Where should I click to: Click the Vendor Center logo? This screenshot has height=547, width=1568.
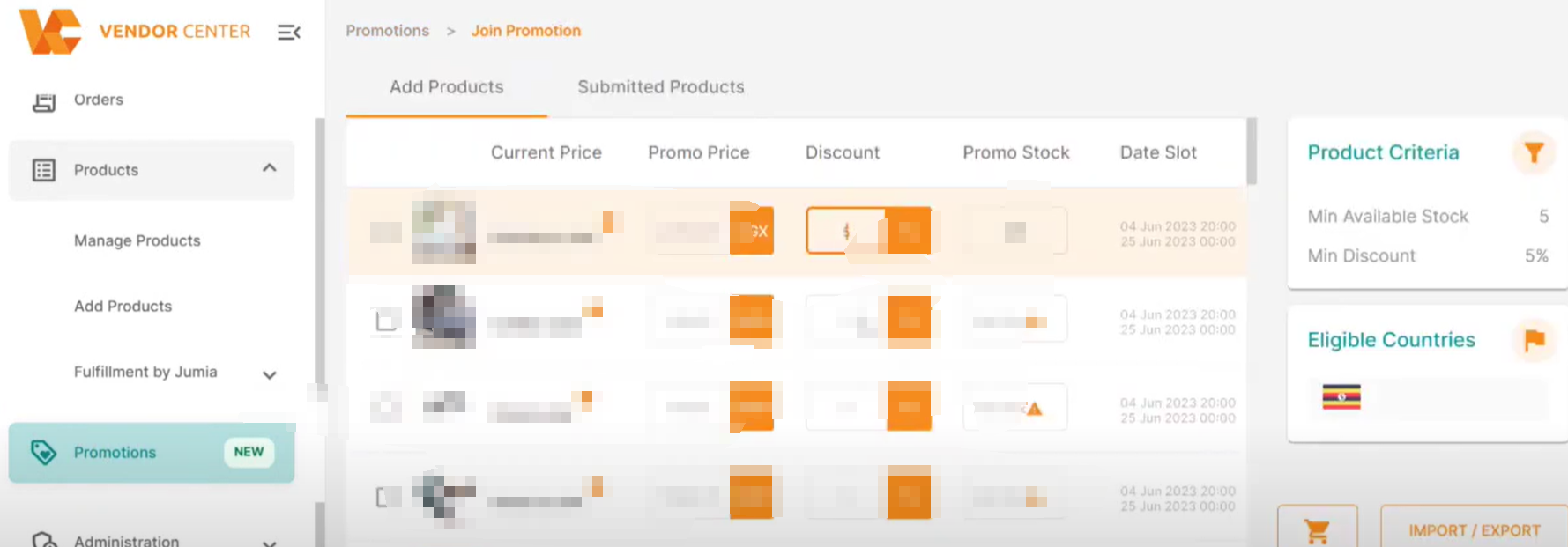(50, 32)
